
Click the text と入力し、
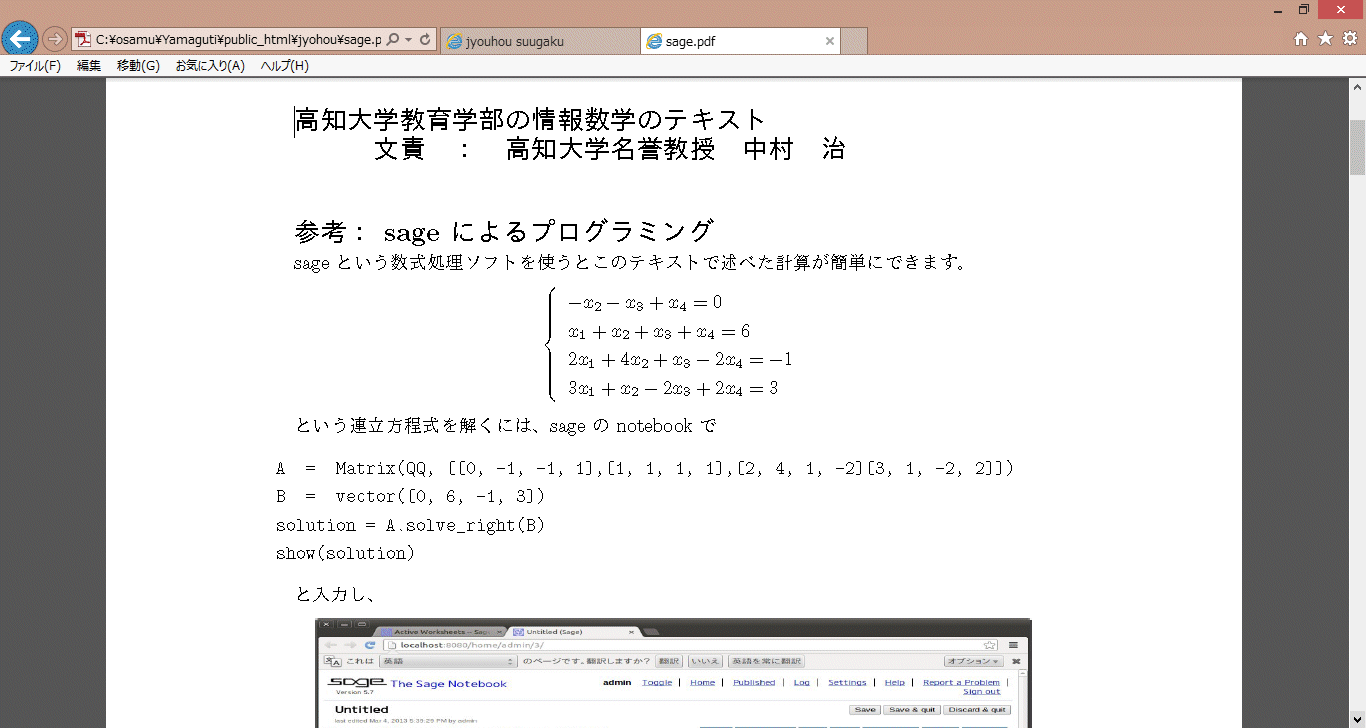pos(335,594)
